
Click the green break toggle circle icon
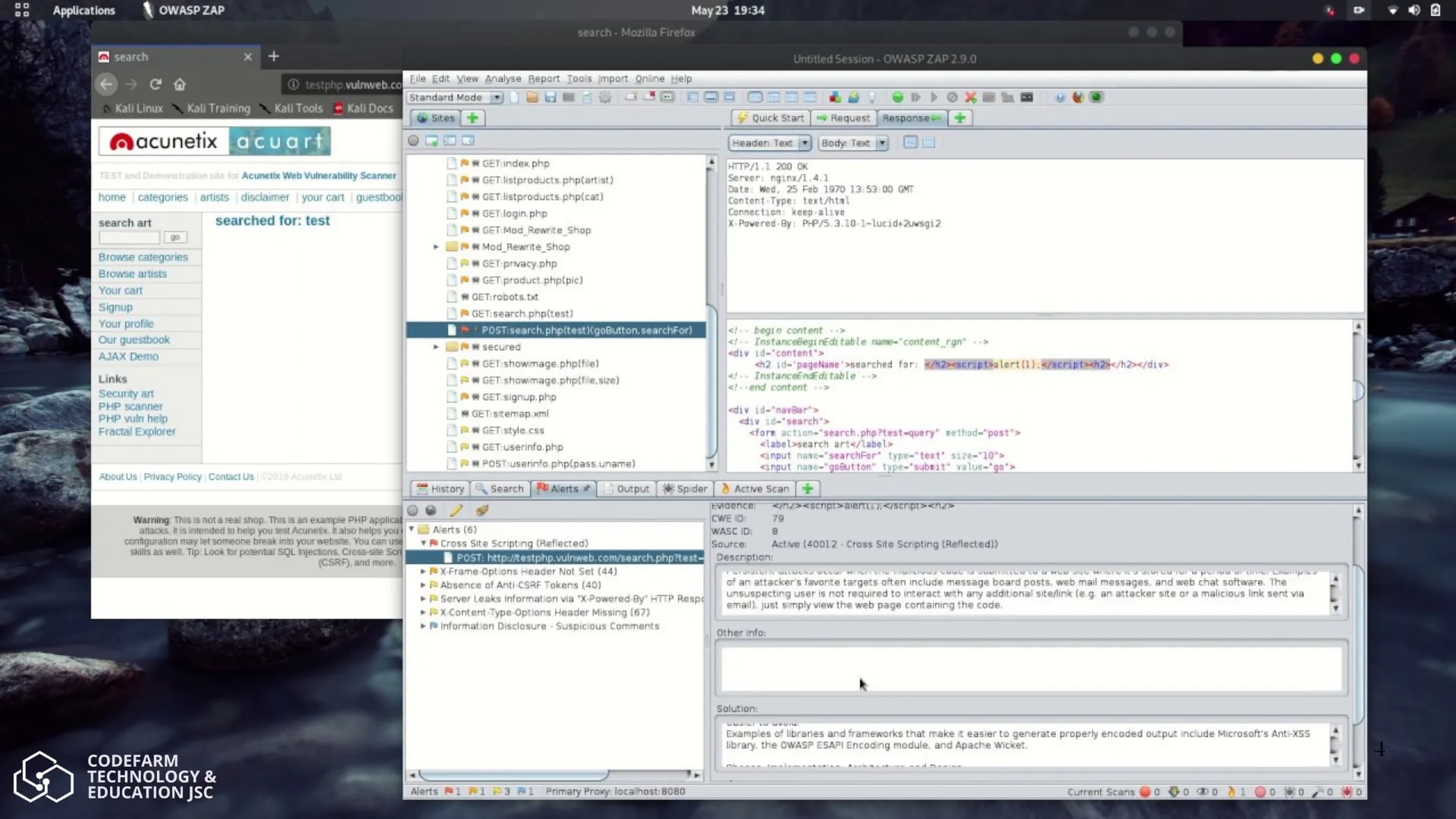tap(898, 97)
